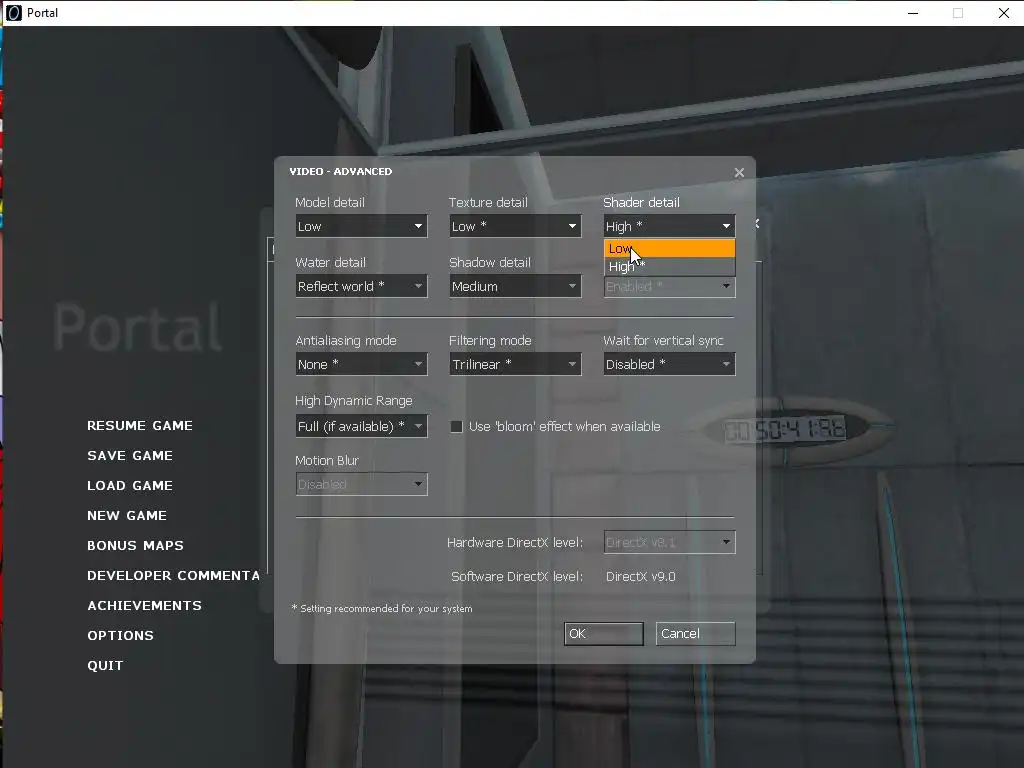The height and width of the screenshot is (768, 1024).
Task: Click Resume Game in the menu
Action: coord(140,425)
